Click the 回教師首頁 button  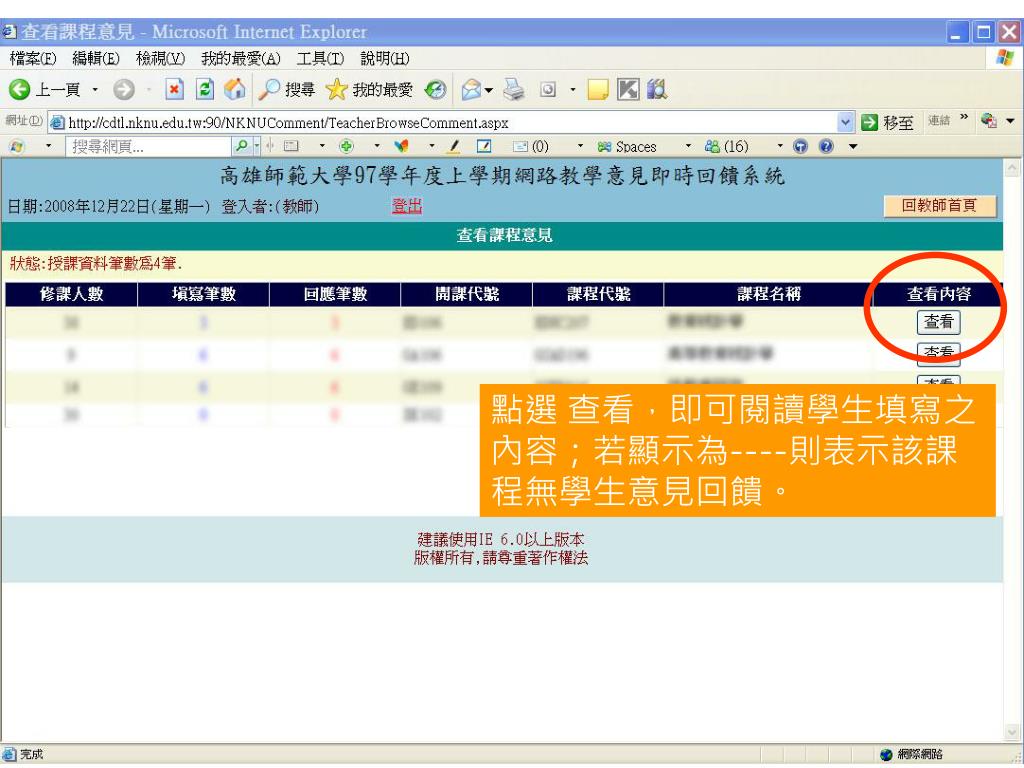point(939,206)
